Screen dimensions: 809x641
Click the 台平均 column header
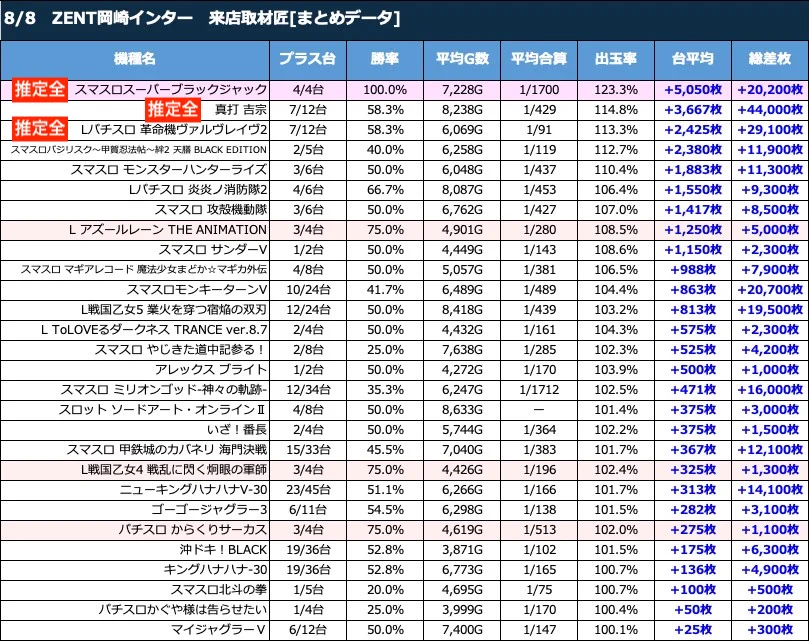click(692, 59)
